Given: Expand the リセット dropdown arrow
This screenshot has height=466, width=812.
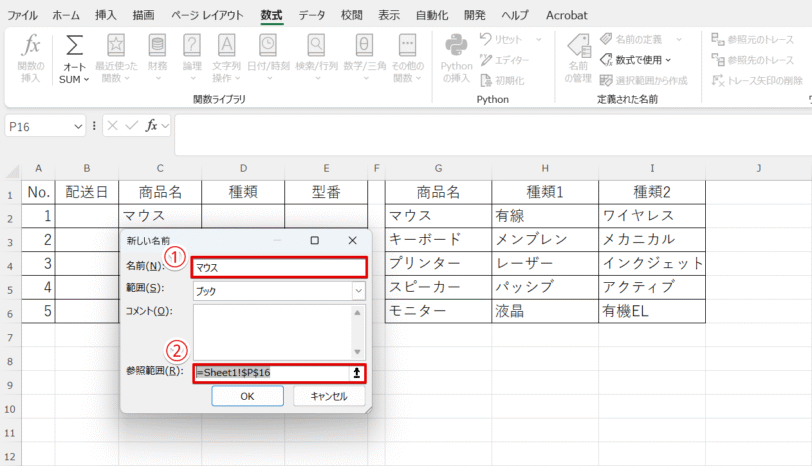Looking at the screenshot, I should [x=539, y=39].
